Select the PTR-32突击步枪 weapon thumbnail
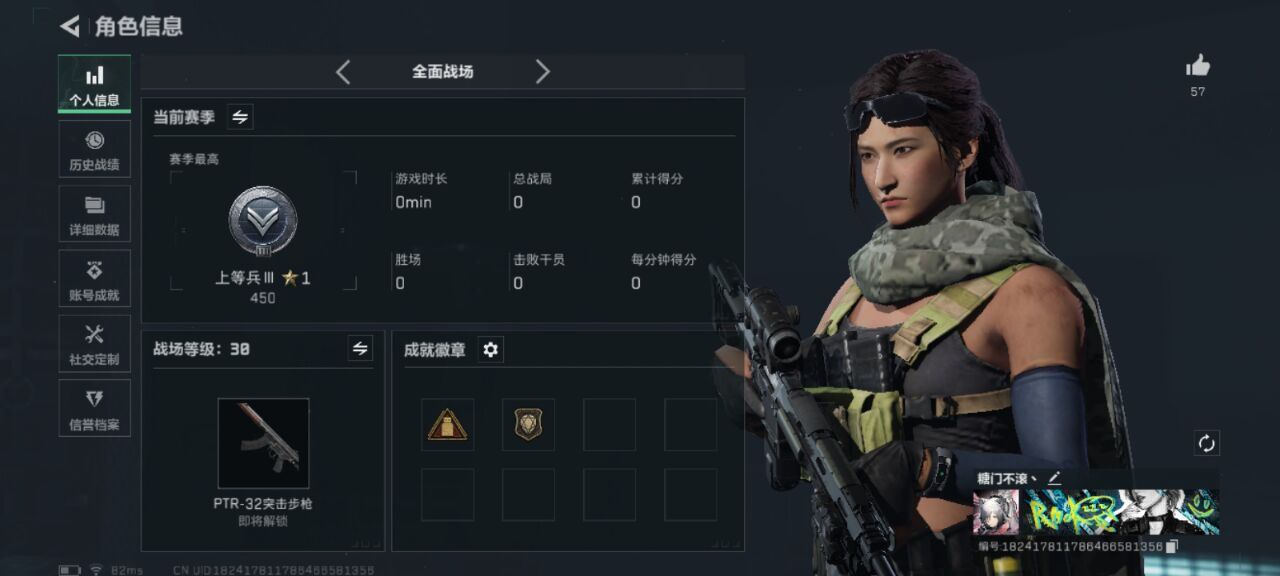Screen dimensions: 1280x576 (x=263, y=443)
